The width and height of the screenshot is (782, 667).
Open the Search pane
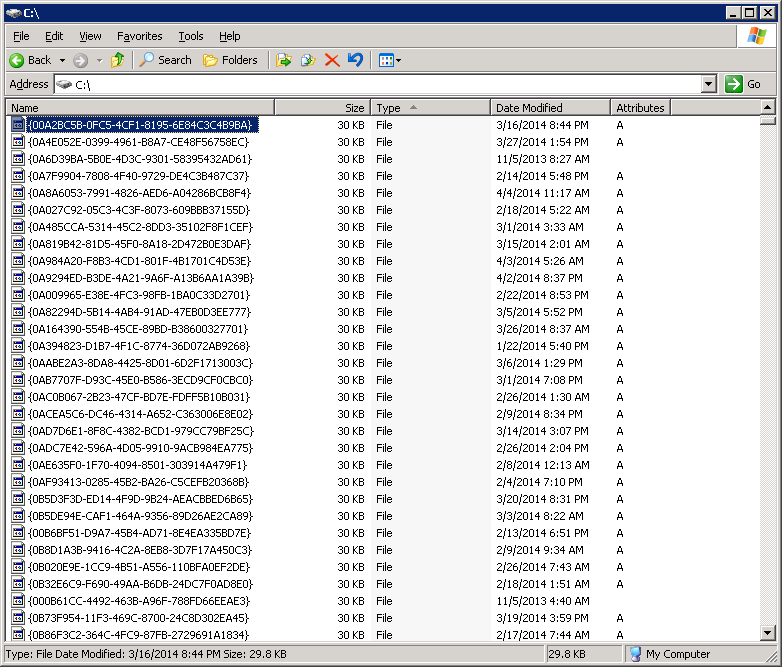pyautogui.click(x=165, y=60)
